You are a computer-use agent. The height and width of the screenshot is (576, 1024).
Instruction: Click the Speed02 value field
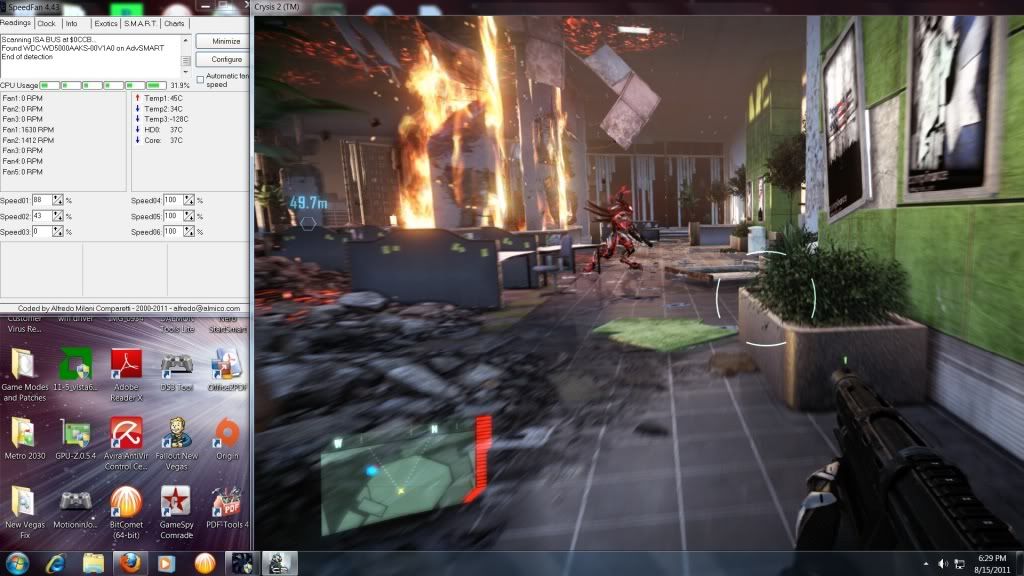point(42,216)
